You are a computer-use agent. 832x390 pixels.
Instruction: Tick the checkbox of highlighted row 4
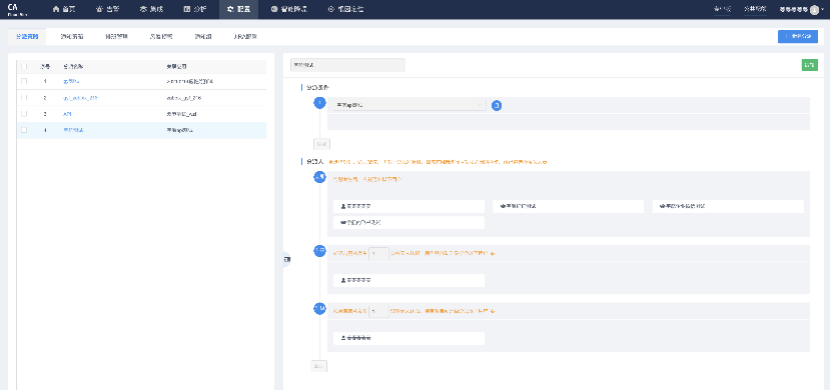pos(24,130)
